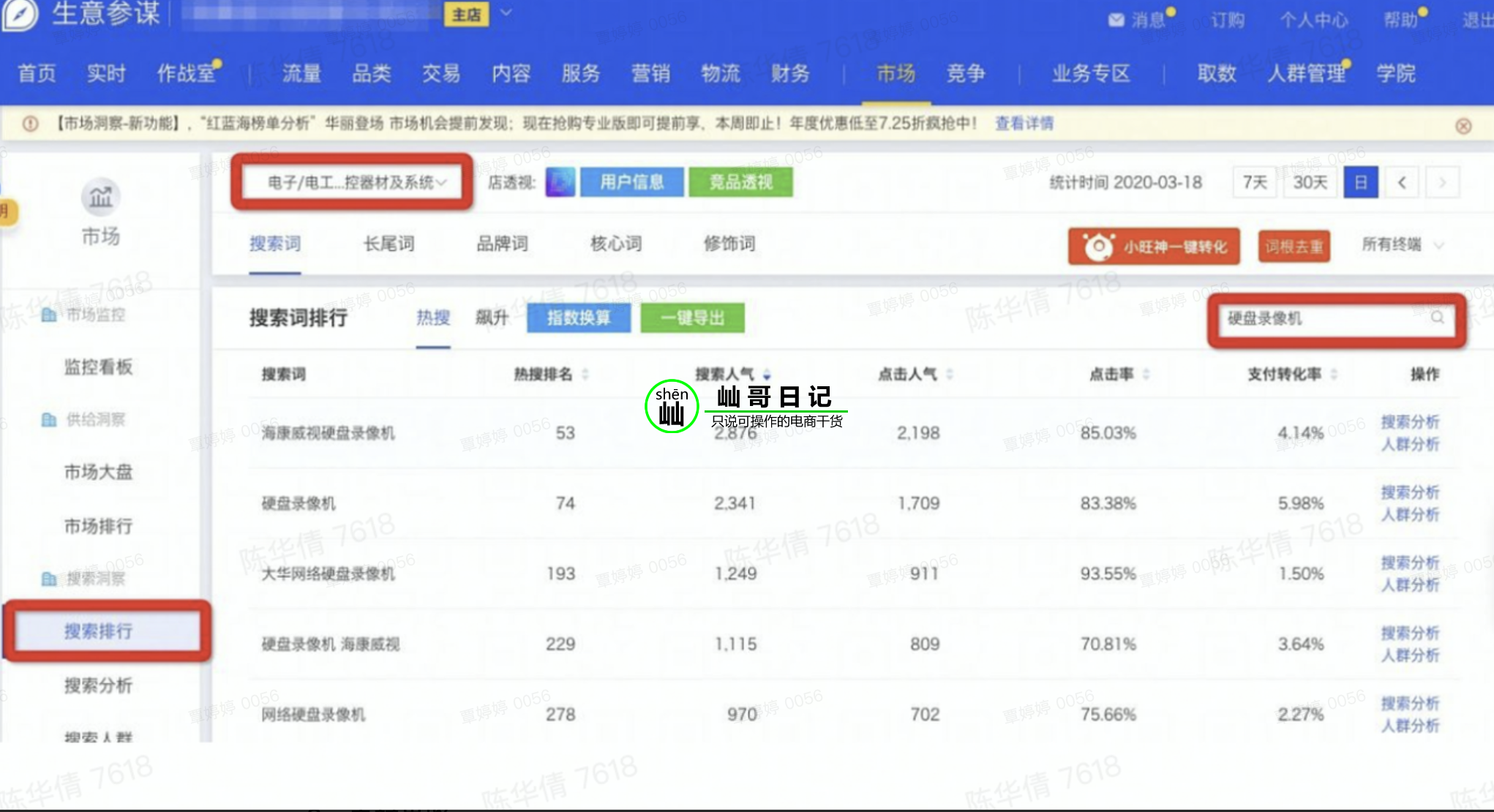Click the 竞品透视 button
1494x812 pixels.
(x=740, y=182)
